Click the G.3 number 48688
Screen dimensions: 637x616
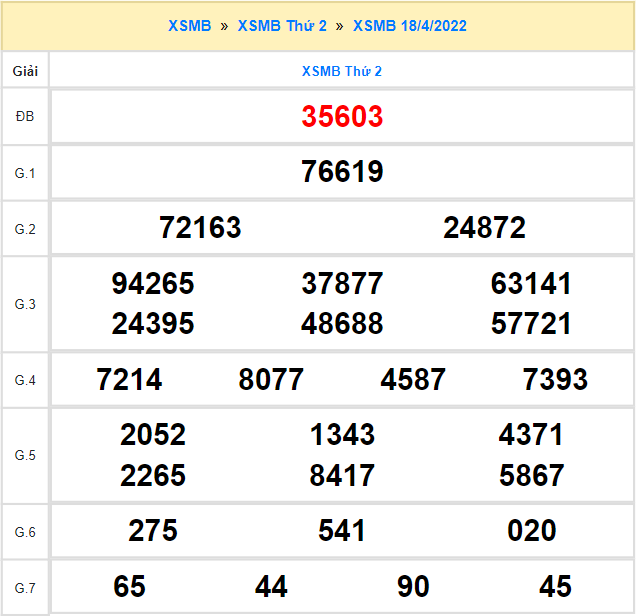pyautogui.click(x=342, y=324)
